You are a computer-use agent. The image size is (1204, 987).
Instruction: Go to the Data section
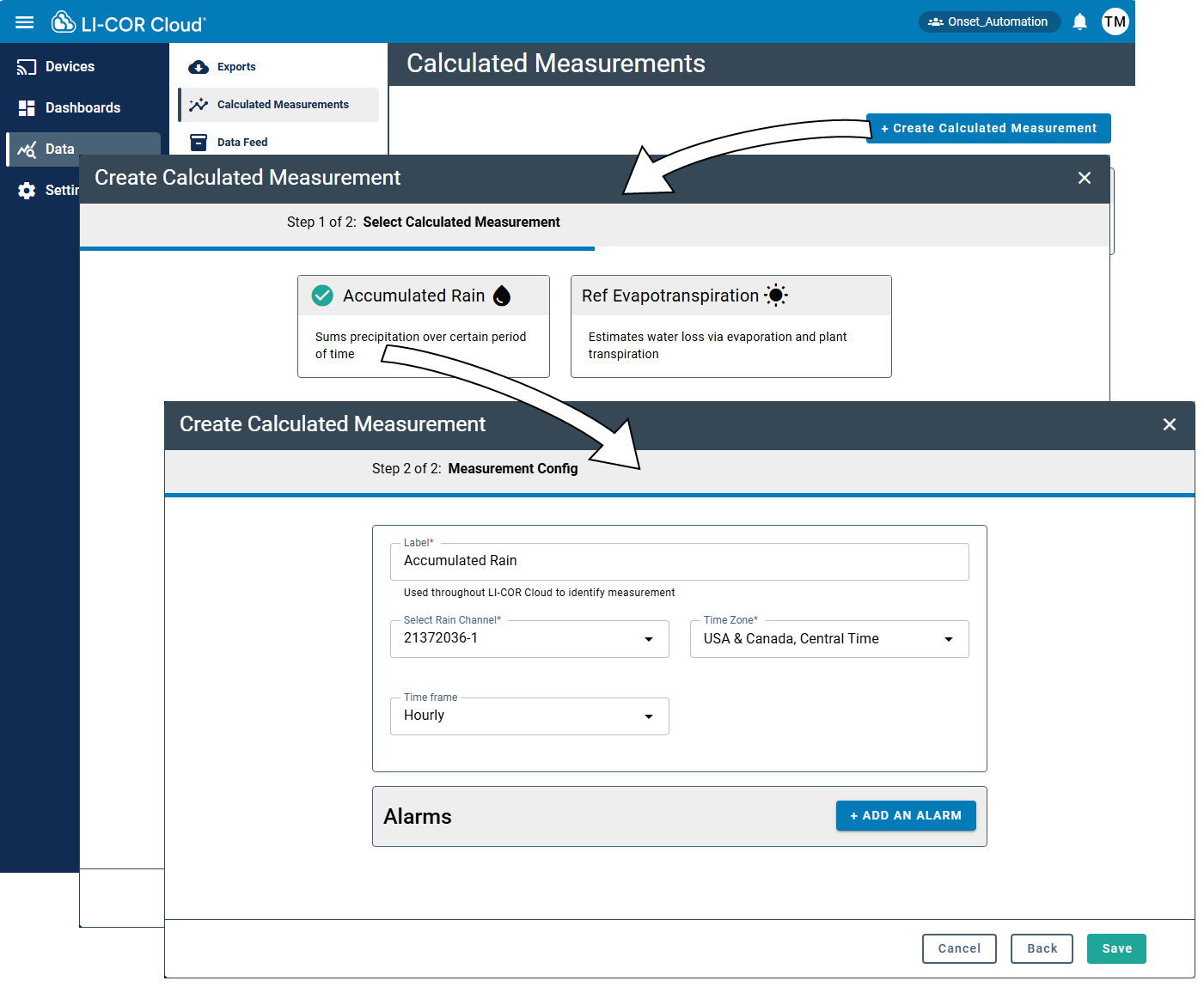click(x=58, y=149)
